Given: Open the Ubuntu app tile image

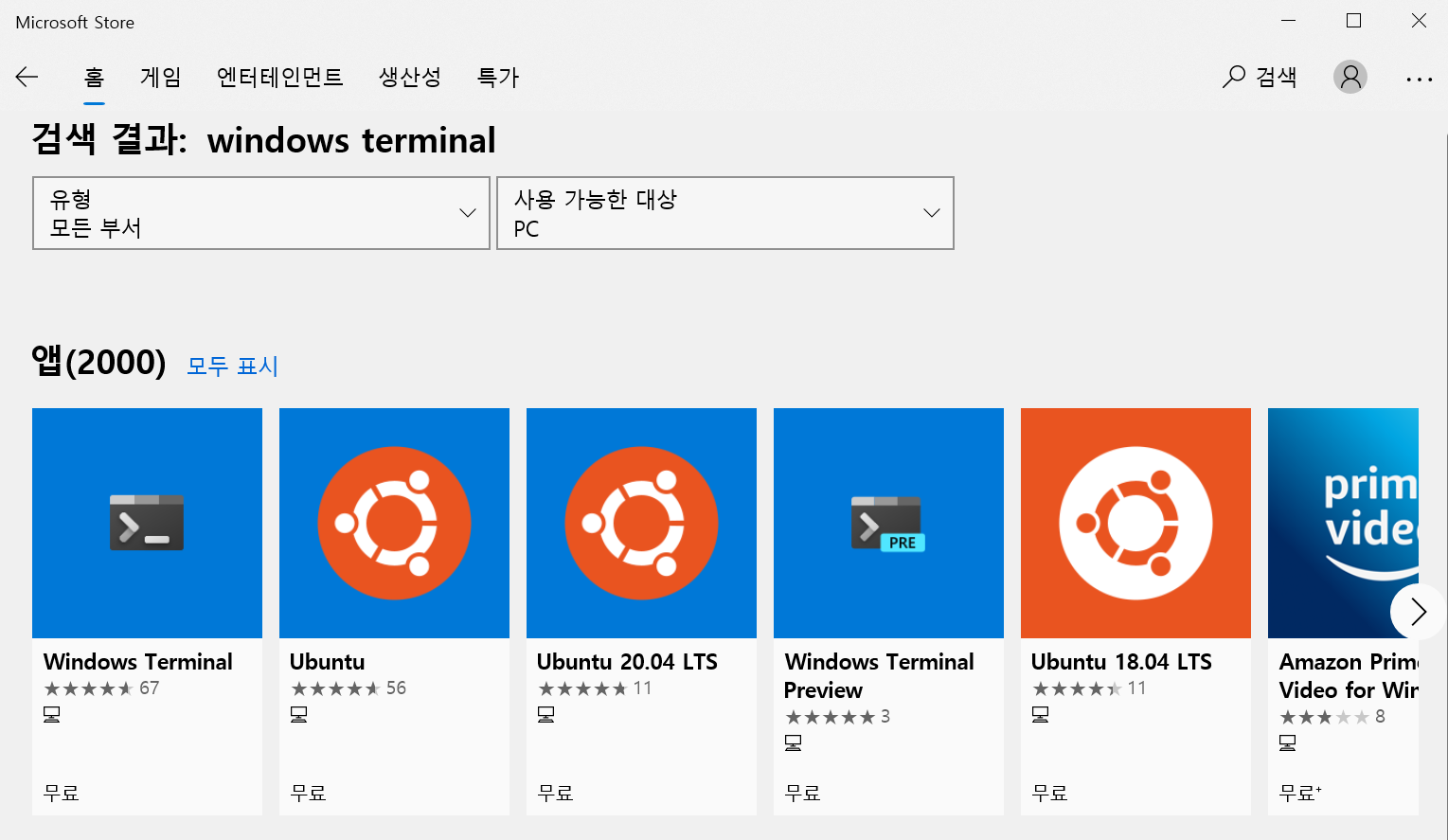Looking at the screenshot, I should [394, 523].
